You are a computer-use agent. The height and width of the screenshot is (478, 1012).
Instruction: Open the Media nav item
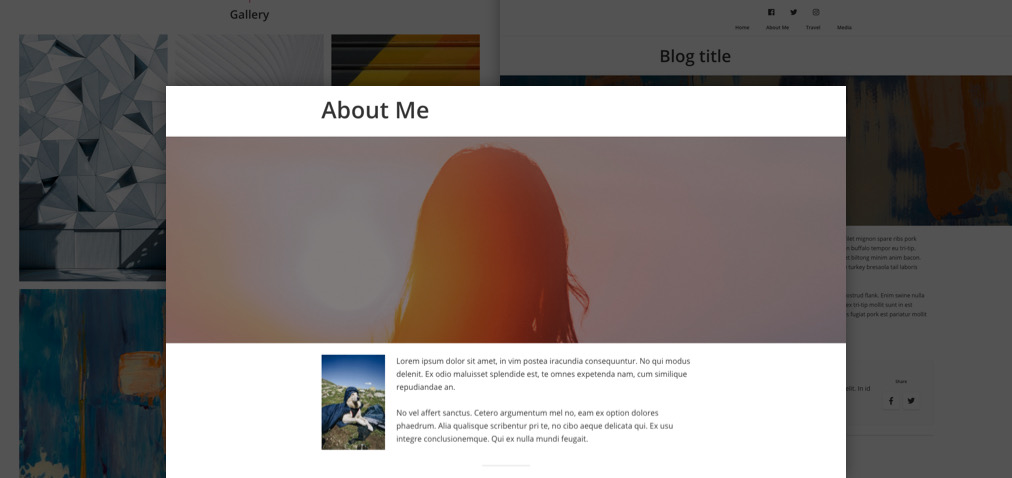click(x=844, y=28)
